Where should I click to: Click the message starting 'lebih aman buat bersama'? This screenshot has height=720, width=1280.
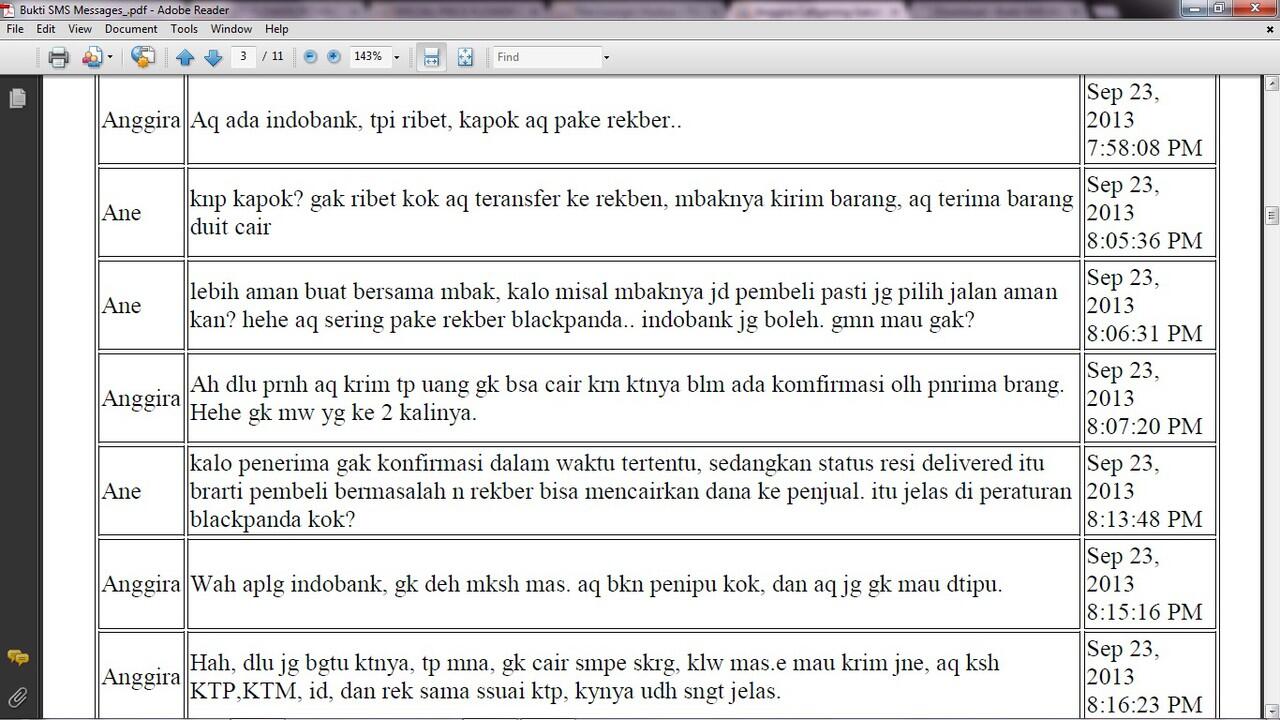tap(624, 306)
